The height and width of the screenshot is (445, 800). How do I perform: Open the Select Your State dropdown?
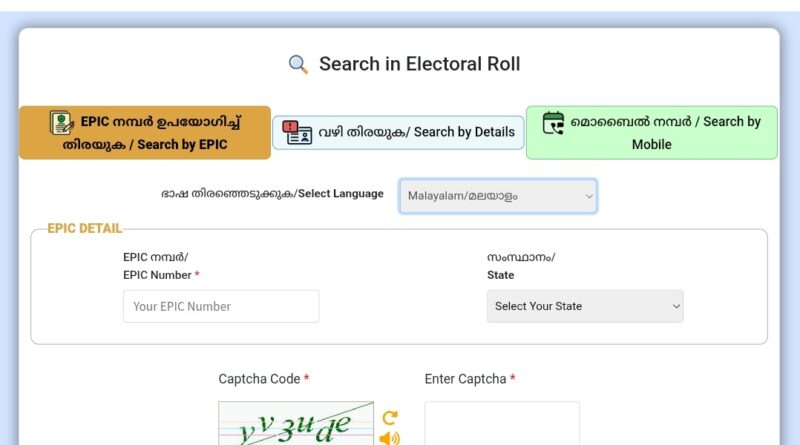pyautogui.click(x=585, y=306)
